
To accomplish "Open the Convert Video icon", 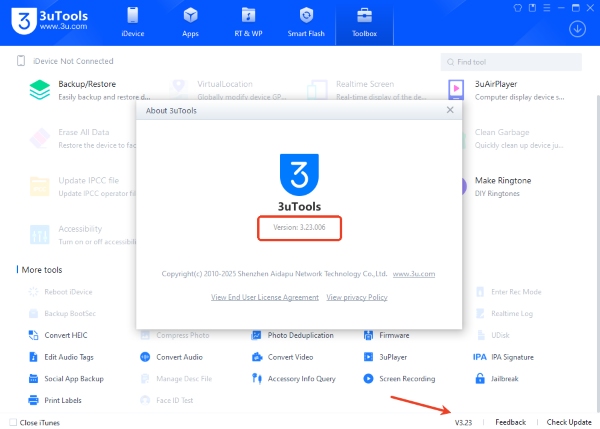I will (257, 357).
